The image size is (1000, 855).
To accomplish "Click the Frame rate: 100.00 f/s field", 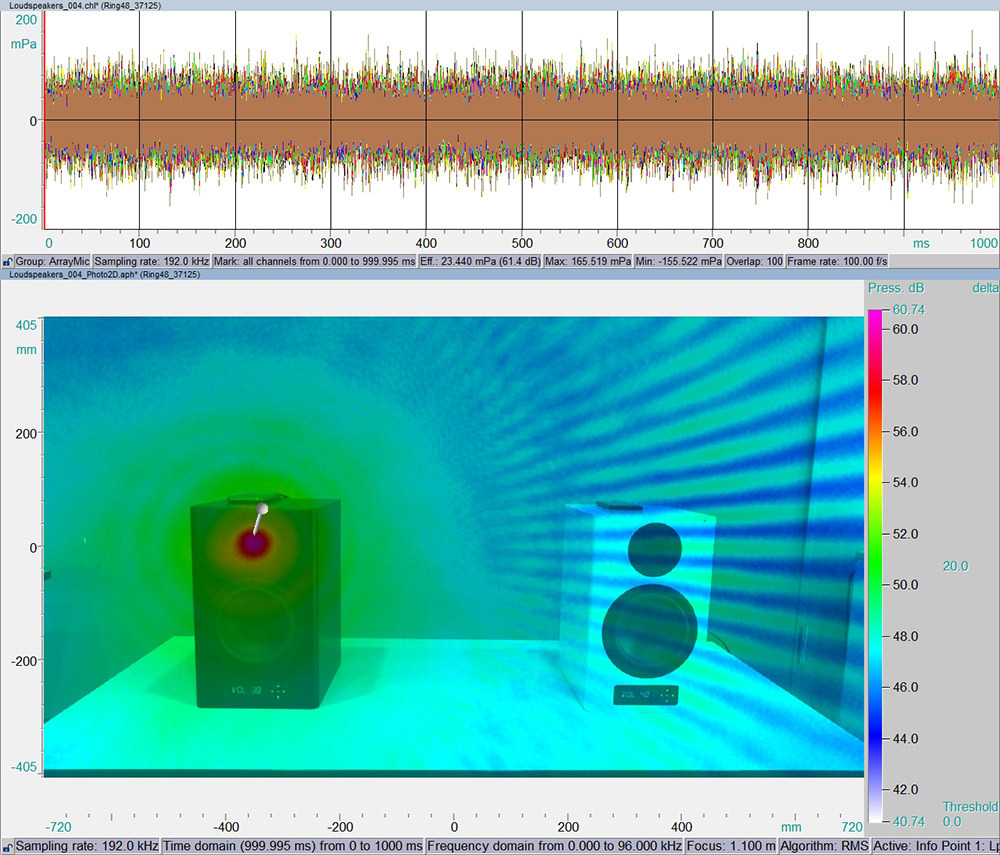I will pyautogui.click(x=837, y=261).
